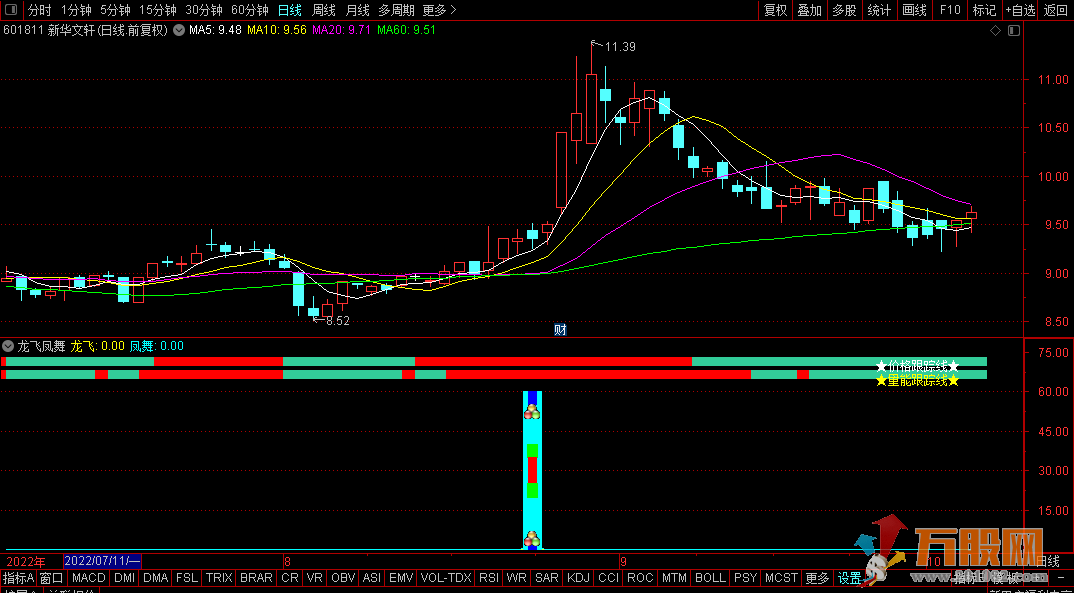
Task: Click the 财 financial marker on the chart
Action: 560,329
